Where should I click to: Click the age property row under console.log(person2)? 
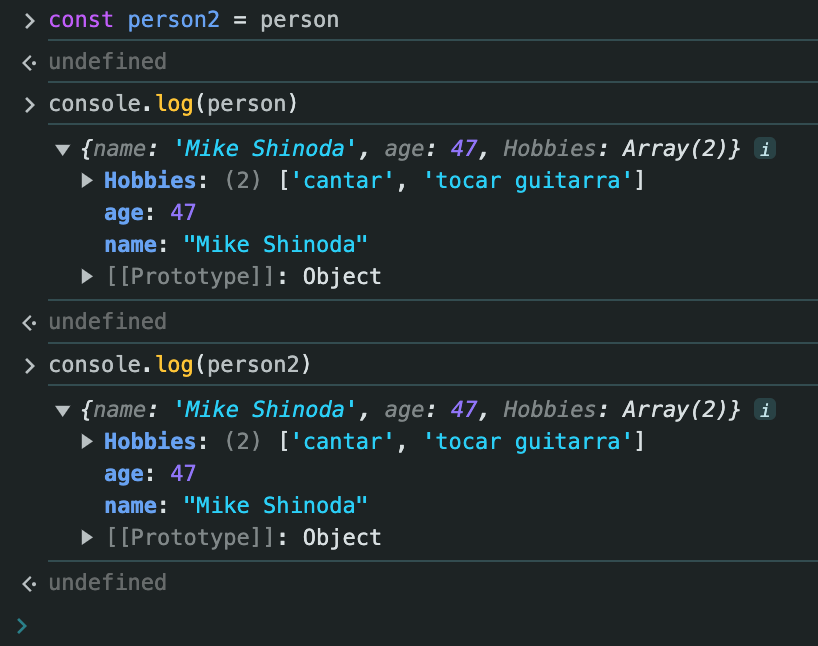point(150,474)
